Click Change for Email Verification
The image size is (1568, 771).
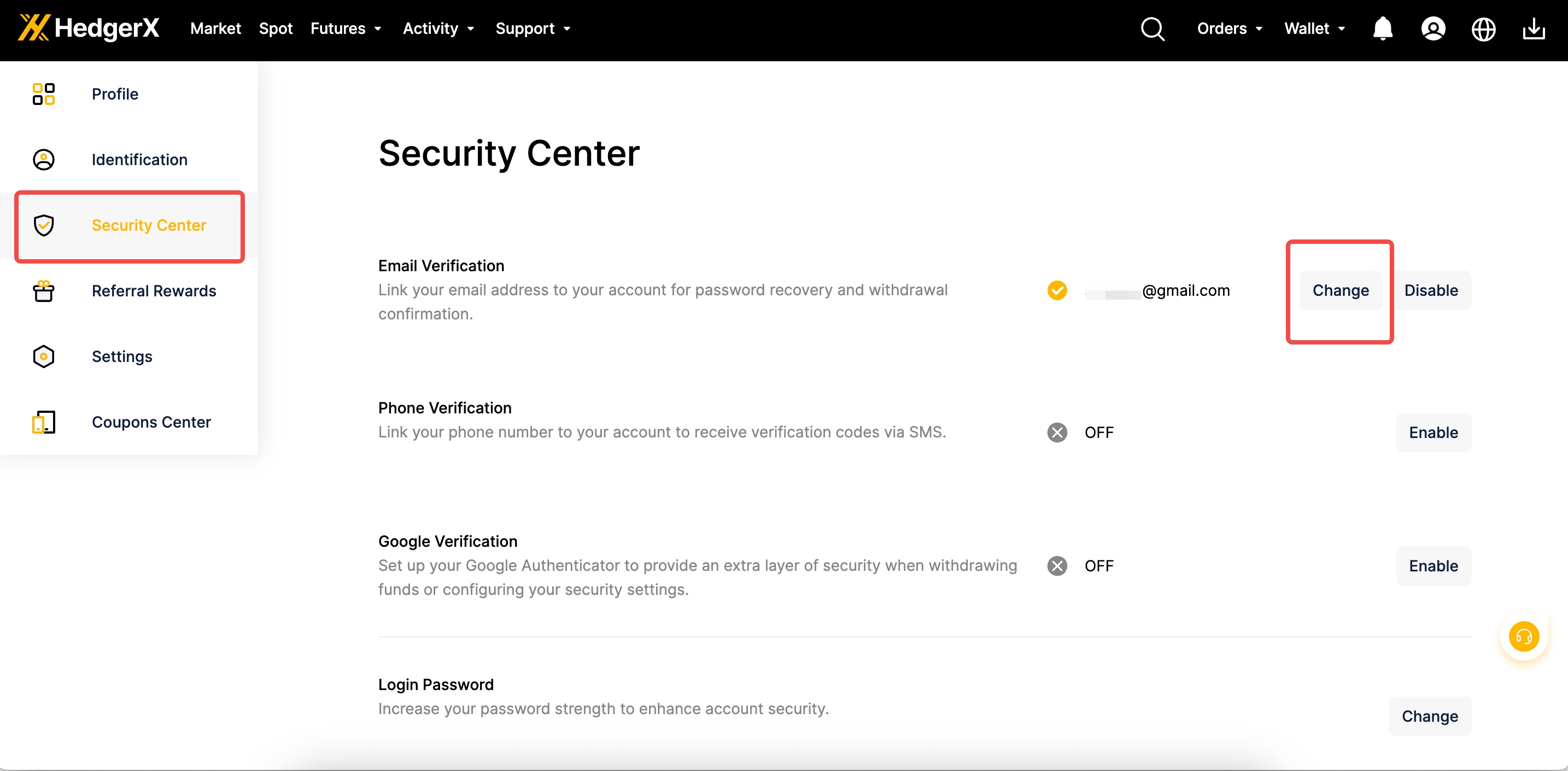pos(1339,290)
